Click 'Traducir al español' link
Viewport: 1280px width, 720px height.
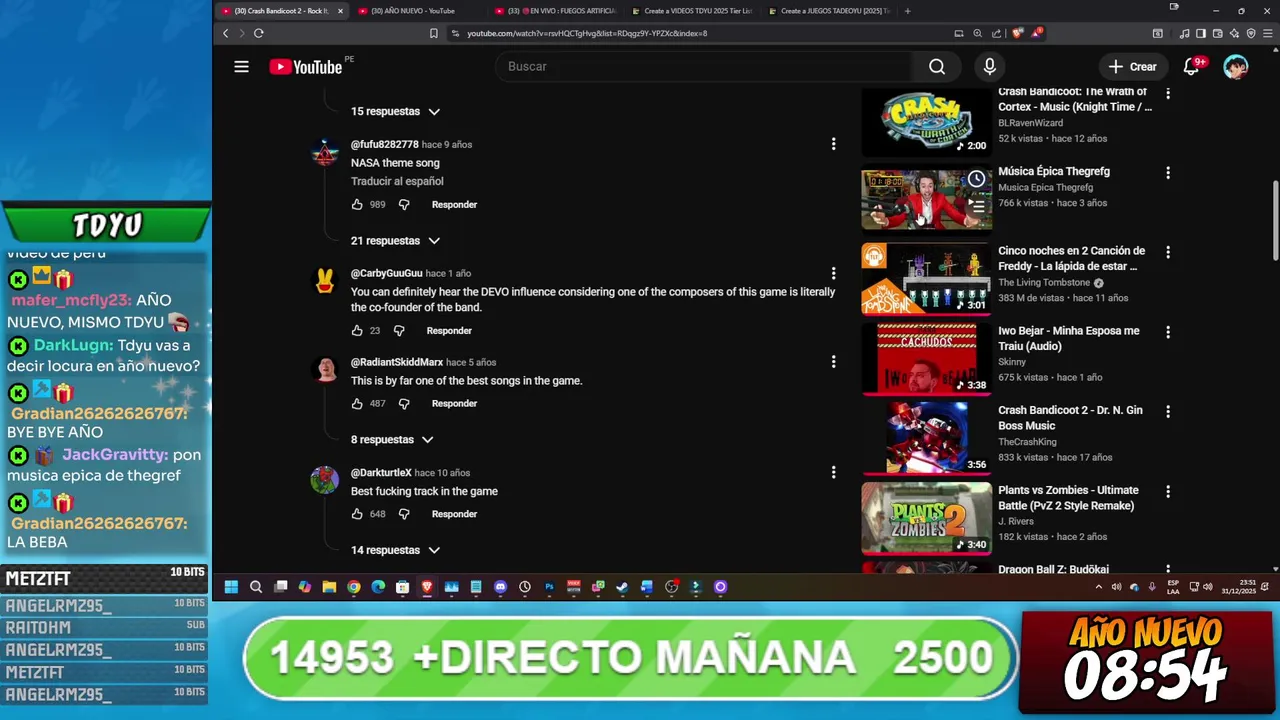(x=397, y=181)
